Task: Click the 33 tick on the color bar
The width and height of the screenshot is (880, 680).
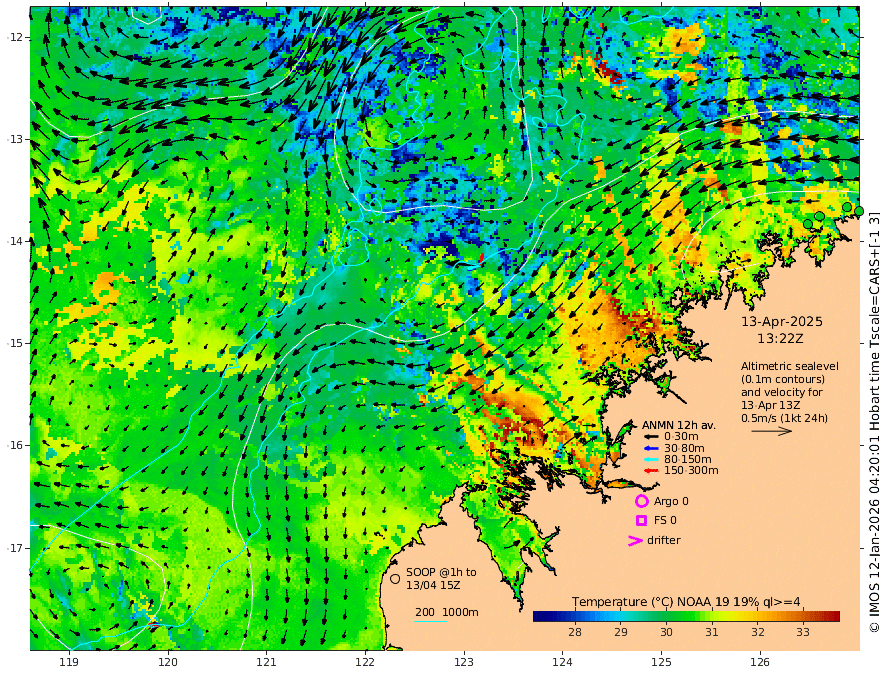Action: click(x=803, y=632)
